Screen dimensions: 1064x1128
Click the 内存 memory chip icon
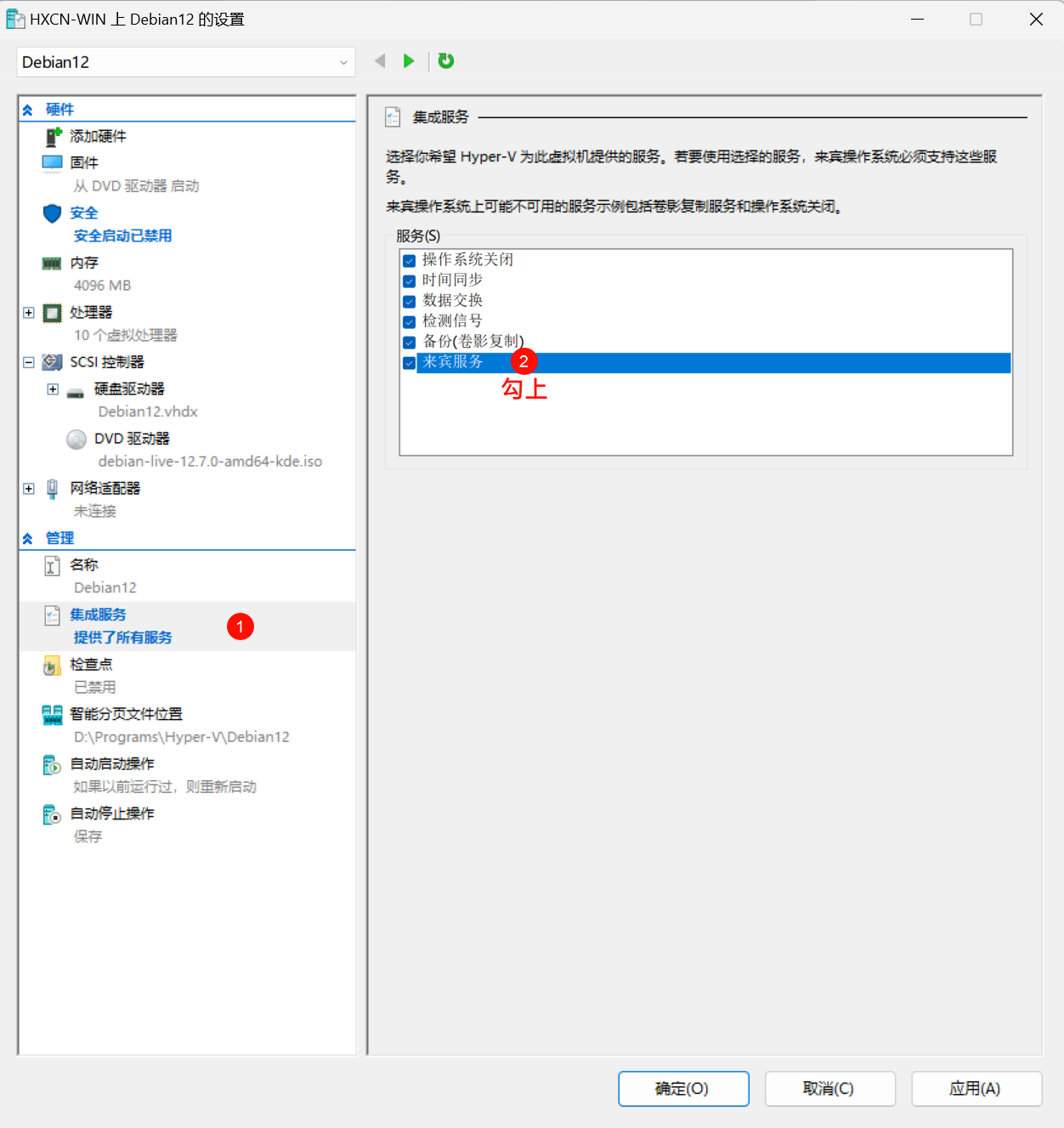coord(52,263)
